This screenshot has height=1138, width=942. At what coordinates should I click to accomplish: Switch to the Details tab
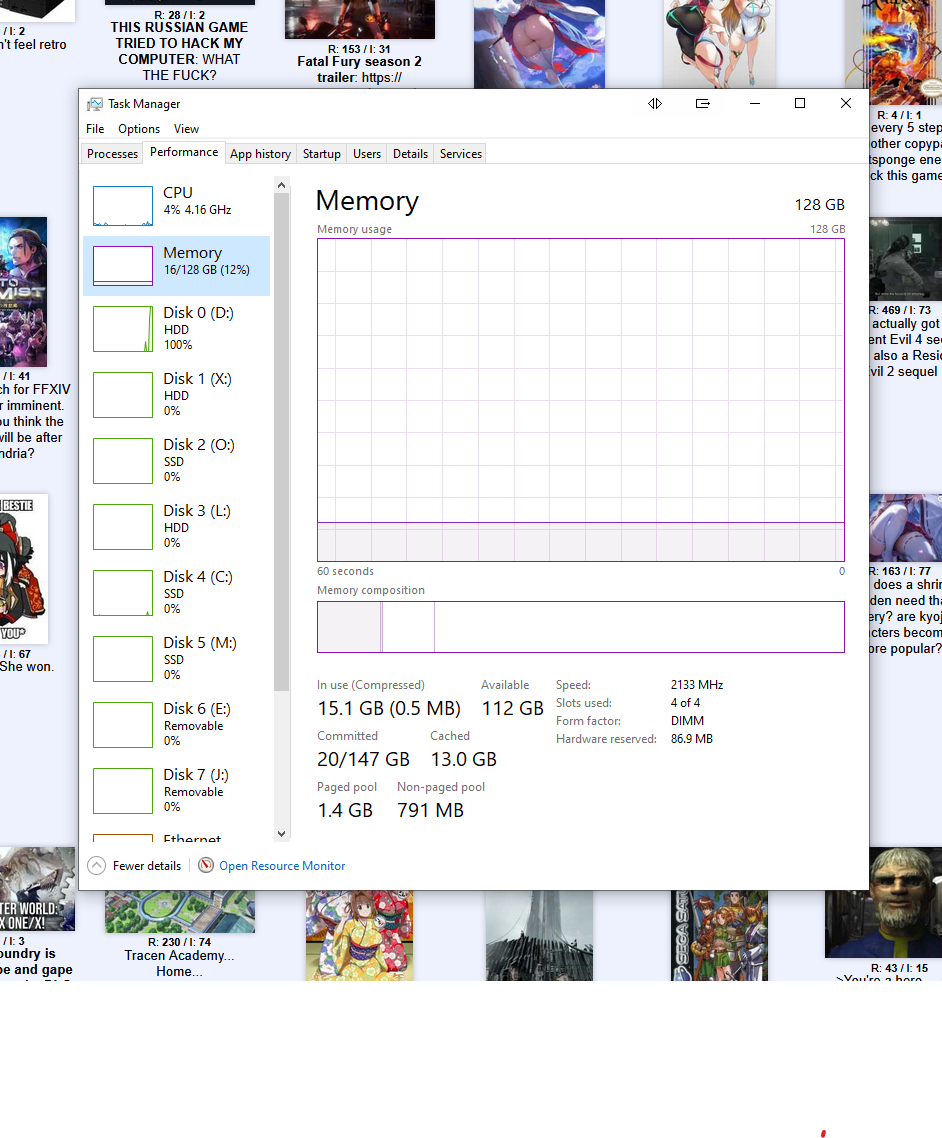410,154
